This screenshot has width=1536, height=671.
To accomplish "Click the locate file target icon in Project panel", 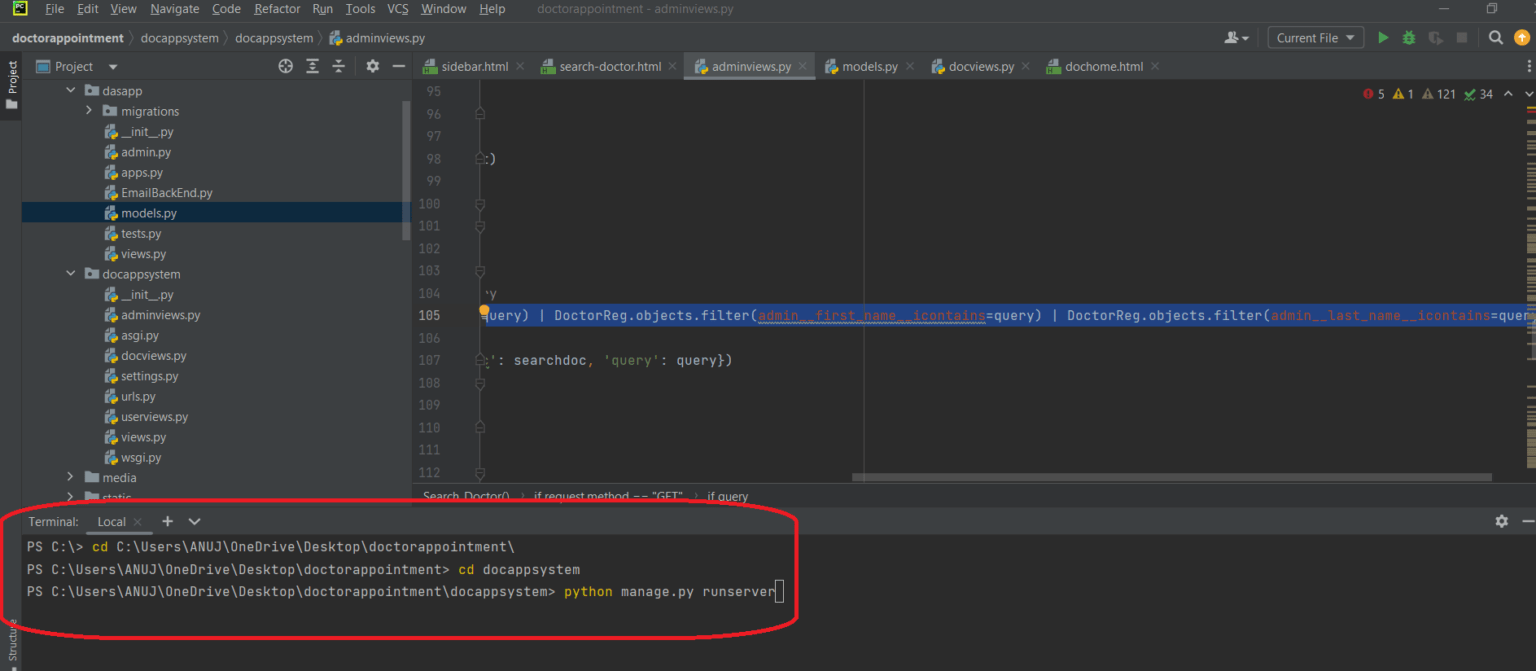I will pyautogui.click(x=286, y=66).
